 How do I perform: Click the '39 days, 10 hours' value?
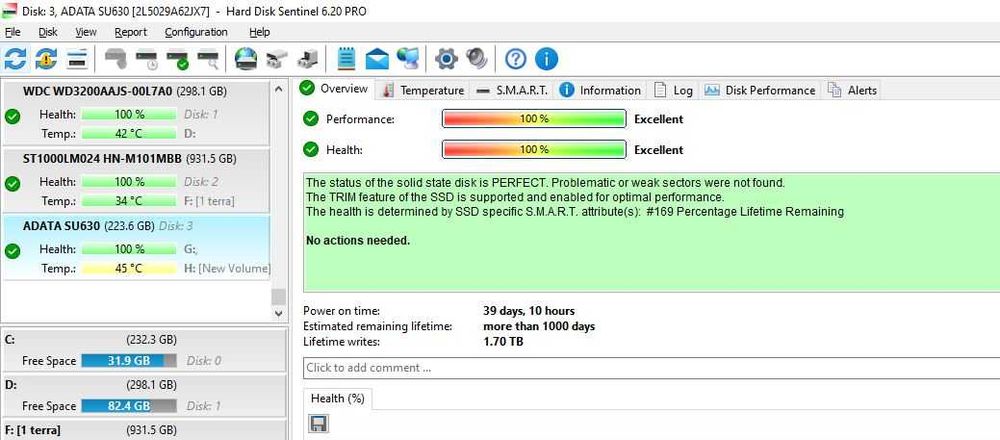(529, 311)
